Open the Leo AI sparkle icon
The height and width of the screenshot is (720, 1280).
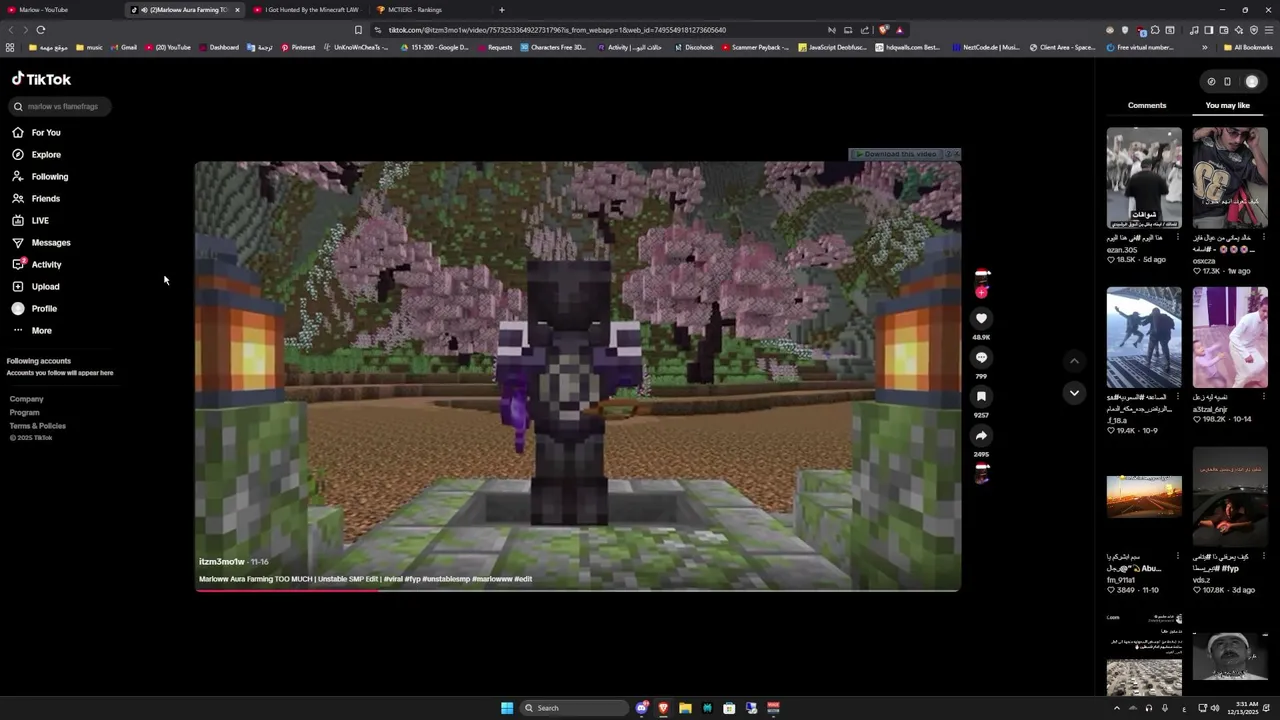click(1239, 30)
